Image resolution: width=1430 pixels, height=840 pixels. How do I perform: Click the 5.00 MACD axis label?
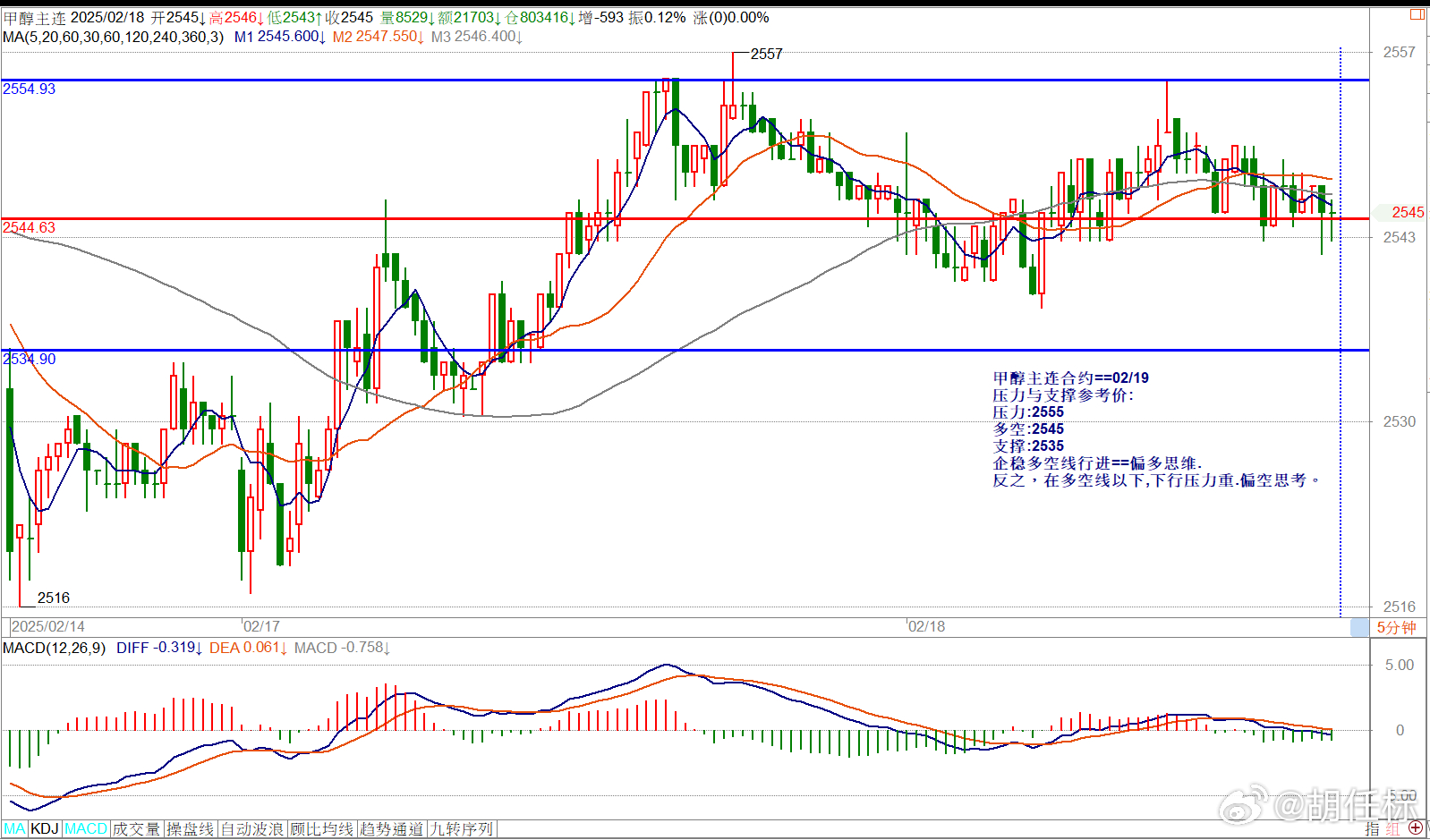click(1400, 666)
